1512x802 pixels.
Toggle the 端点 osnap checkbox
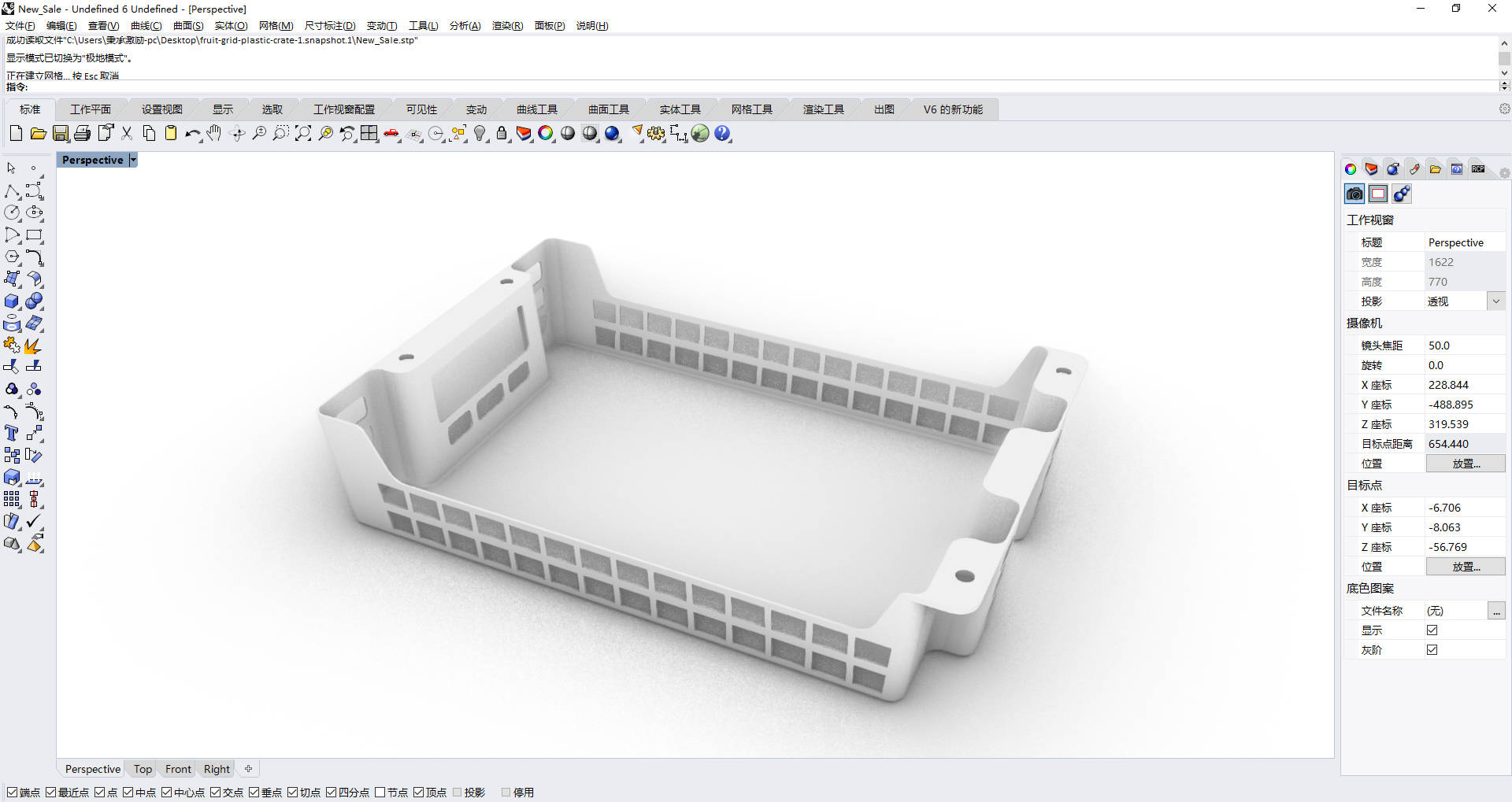coord(12,793)
